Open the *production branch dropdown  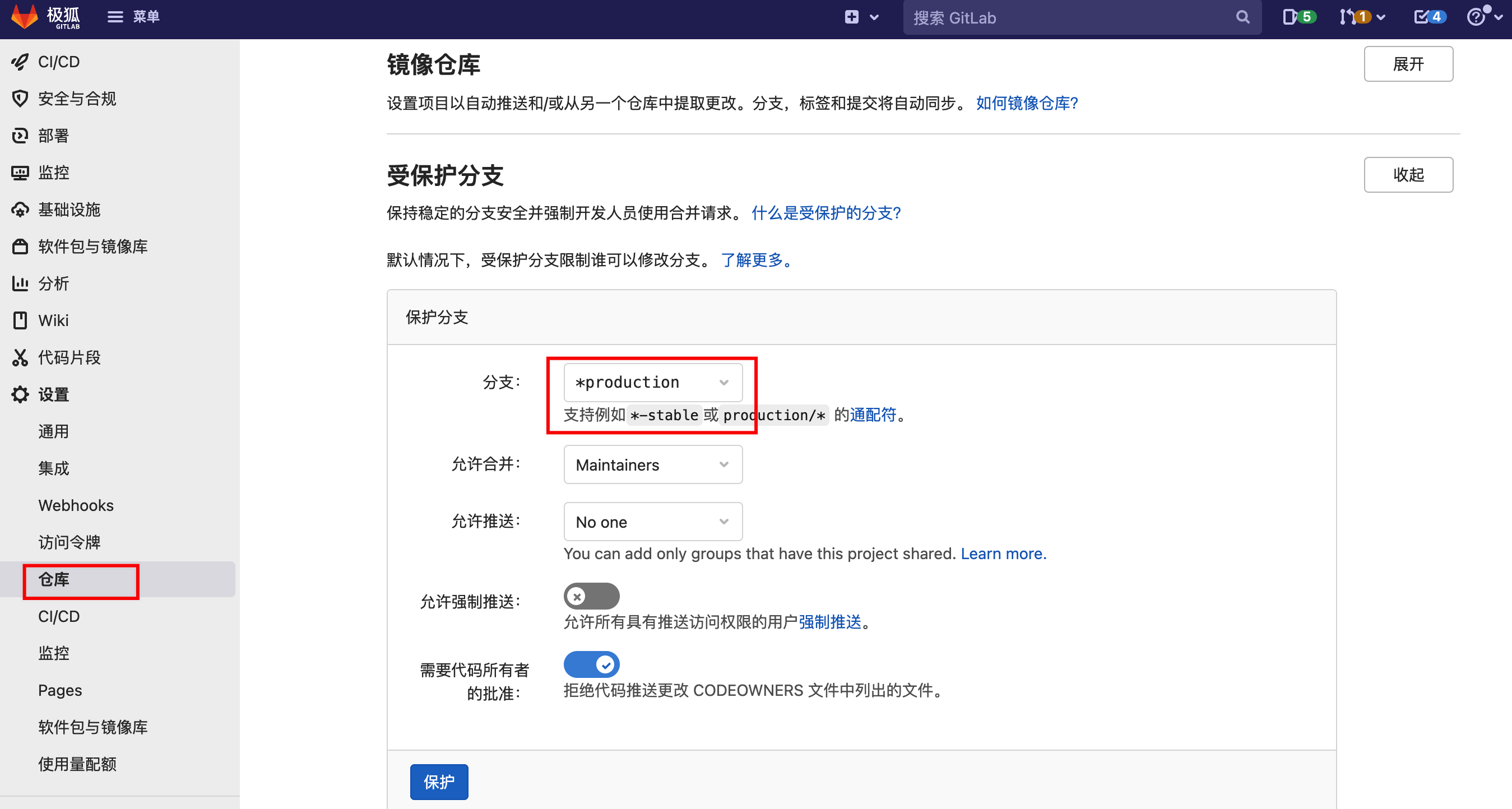(652, 383)
